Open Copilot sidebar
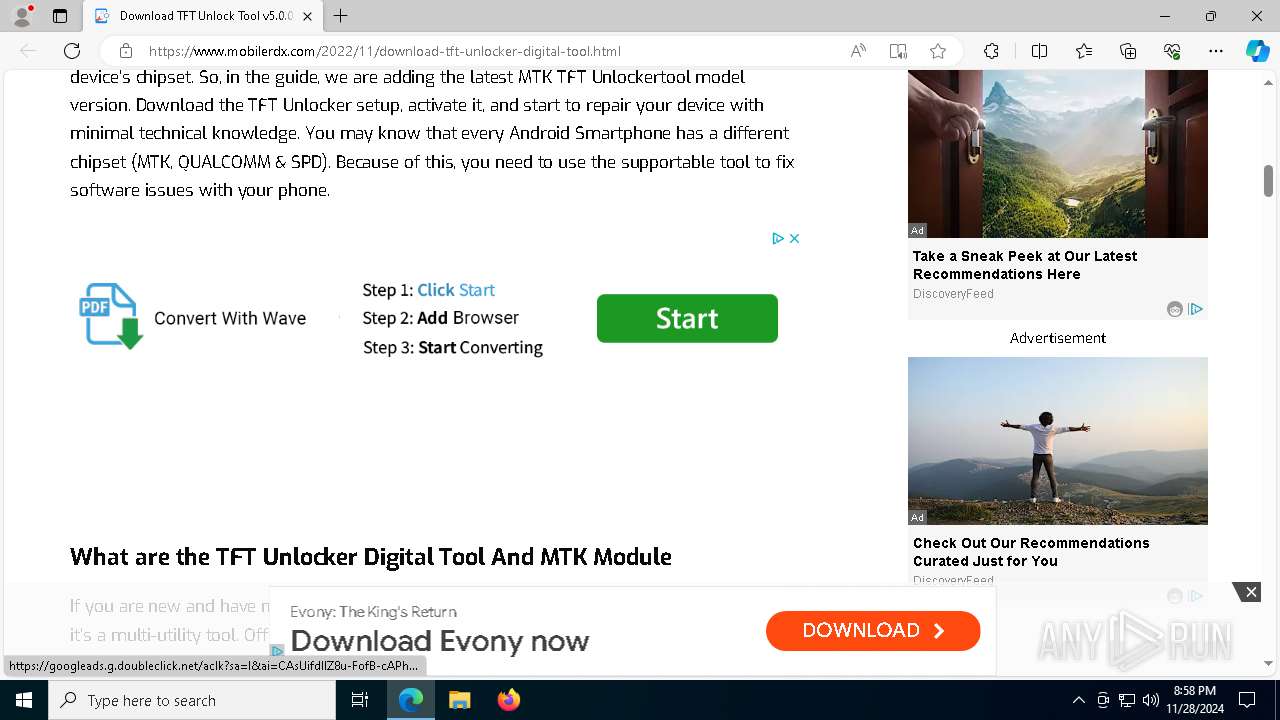This screenshot has height=720, width=1280. click(1257, 51)
